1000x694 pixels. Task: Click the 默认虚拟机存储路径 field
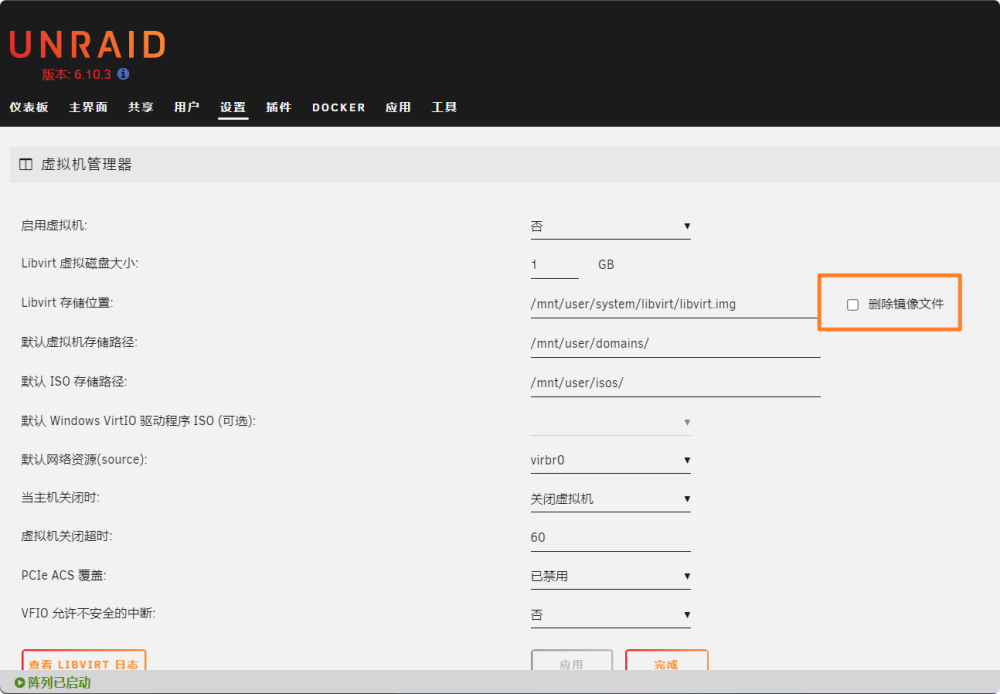point(675,344)
